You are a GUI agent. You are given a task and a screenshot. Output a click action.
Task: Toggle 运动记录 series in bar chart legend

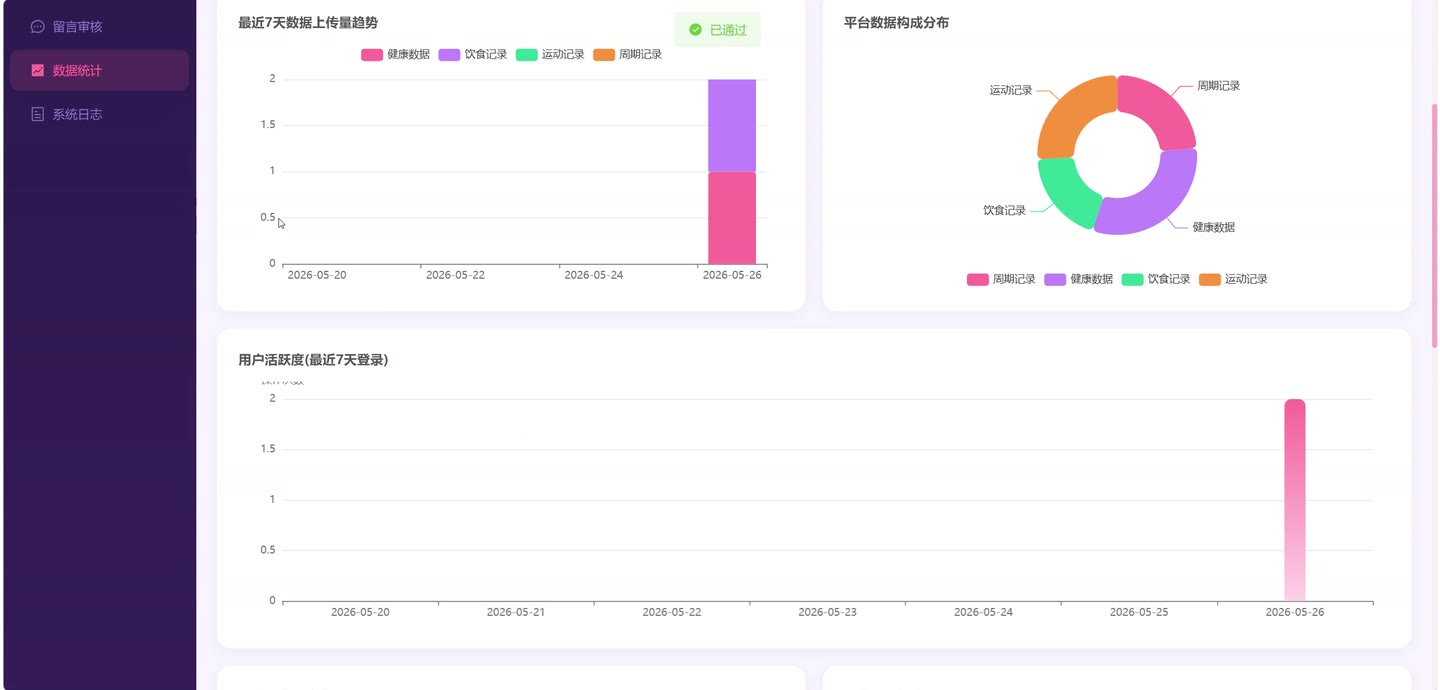click(550, 54)
